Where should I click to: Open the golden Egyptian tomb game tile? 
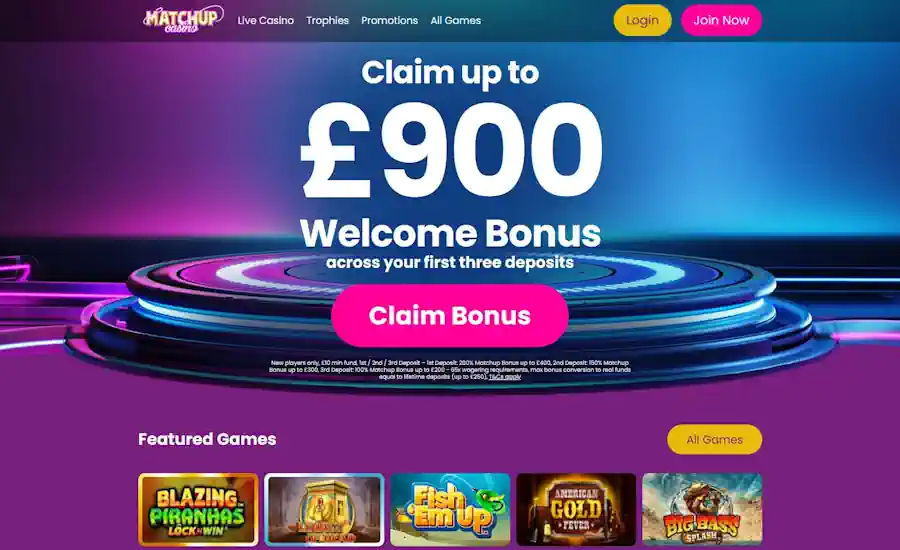pyautogui.click(x=324, y=509)
